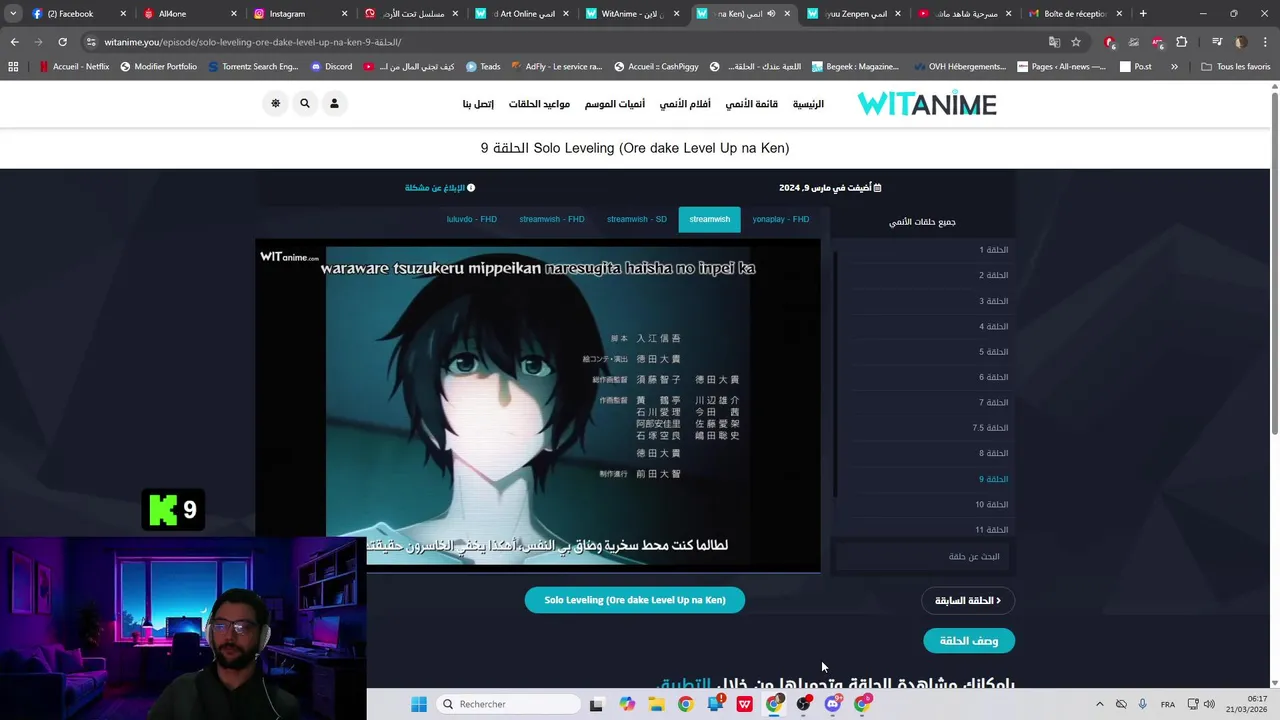Select the yonaplay - FHD server tab
This screenshot has width=1280, height=720.
click(x=781, y=219)
